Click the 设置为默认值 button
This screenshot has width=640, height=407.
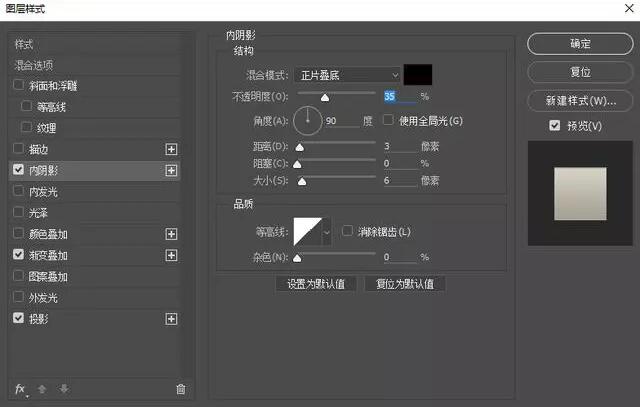(316, 284)
